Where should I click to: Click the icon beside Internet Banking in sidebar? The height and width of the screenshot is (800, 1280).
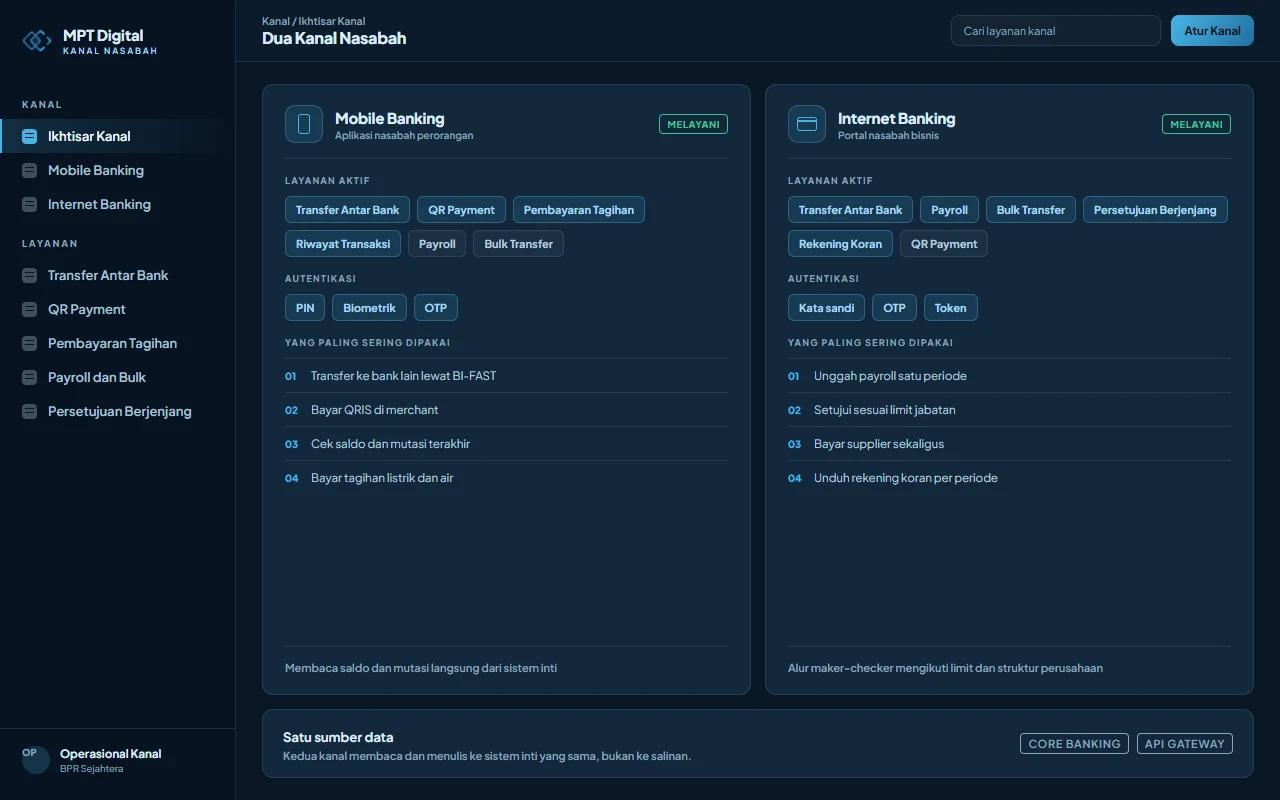click(29, 204)
